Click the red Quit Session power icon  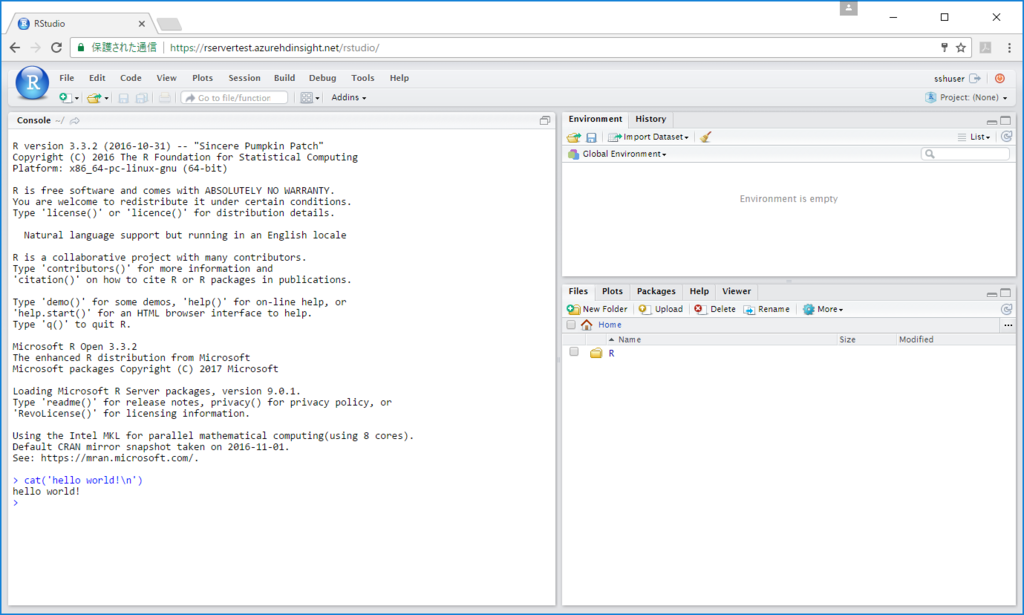tap(1000, 78)
